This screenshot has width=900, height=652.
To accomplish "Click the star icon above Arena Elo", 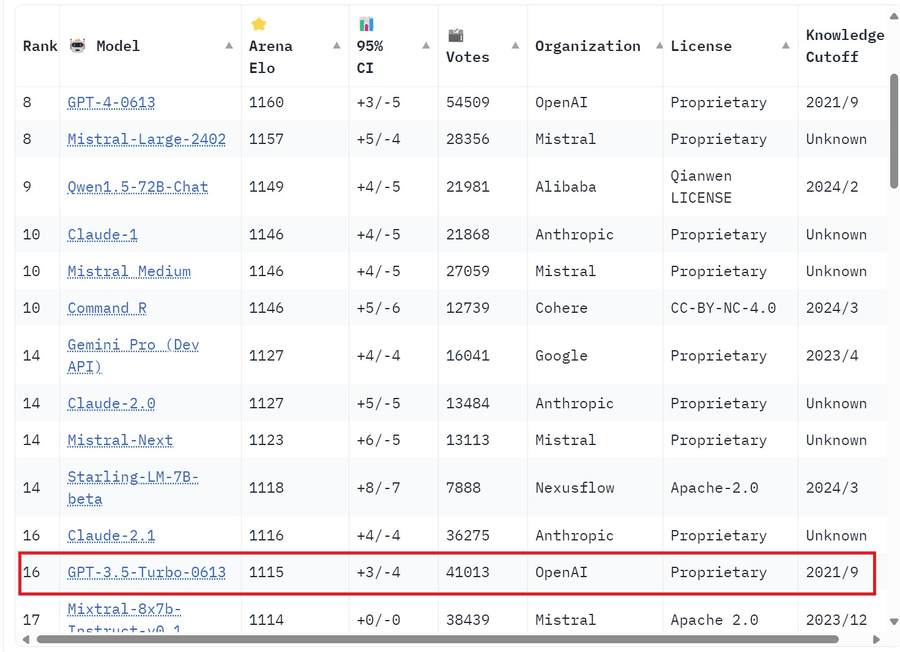I will coord(258,24).
